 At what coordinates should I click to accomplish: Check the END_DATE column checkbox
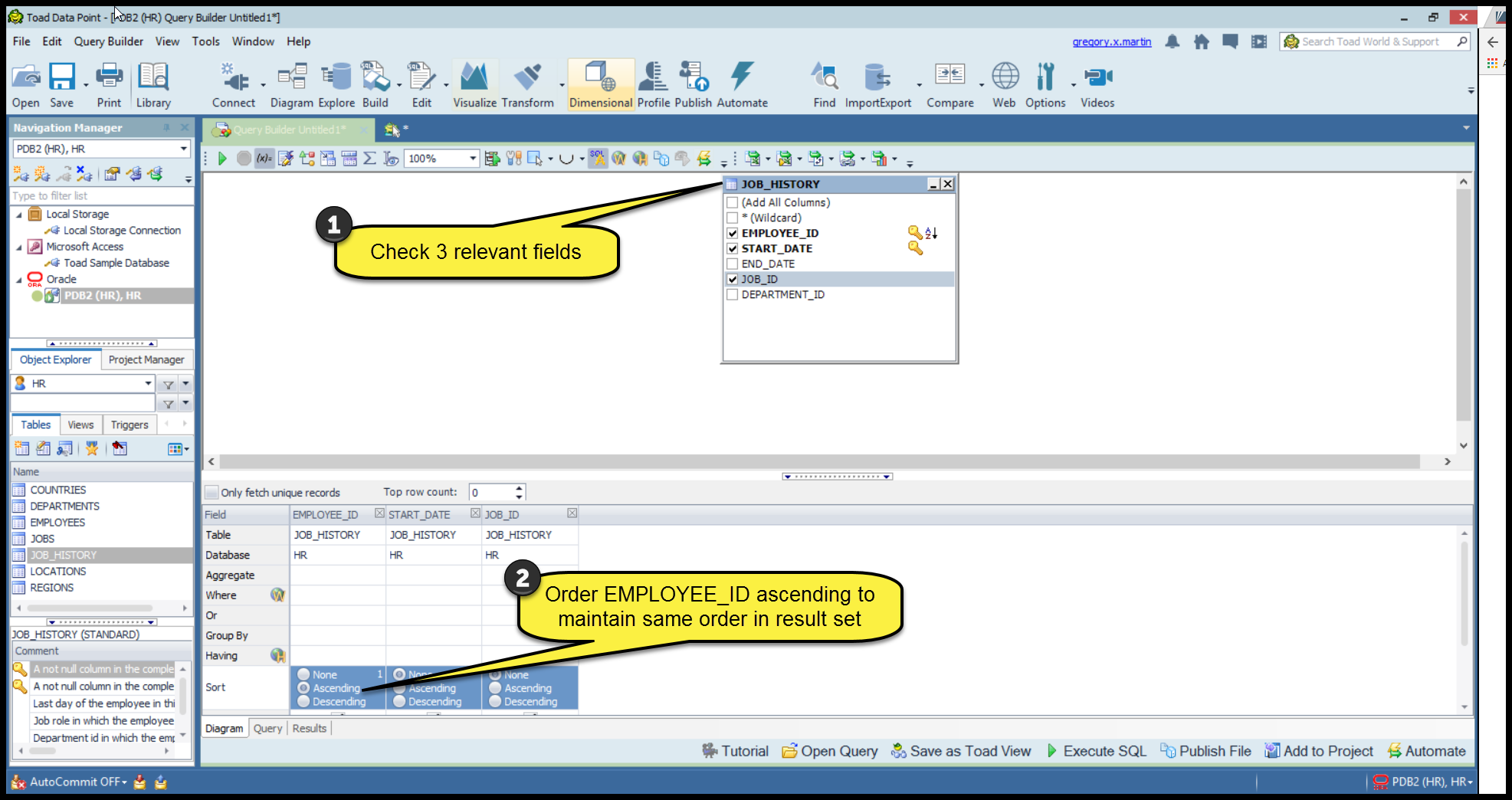(733, 264)
